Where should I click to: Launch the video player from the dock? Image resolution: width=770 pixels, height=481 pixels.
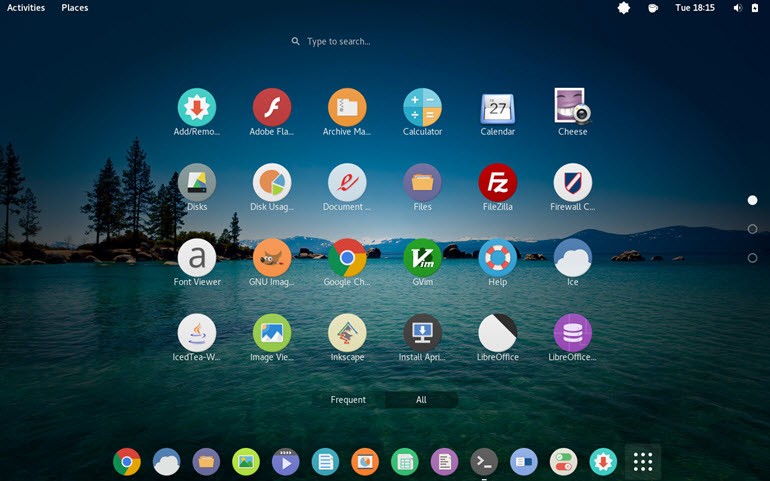[285, 462]
